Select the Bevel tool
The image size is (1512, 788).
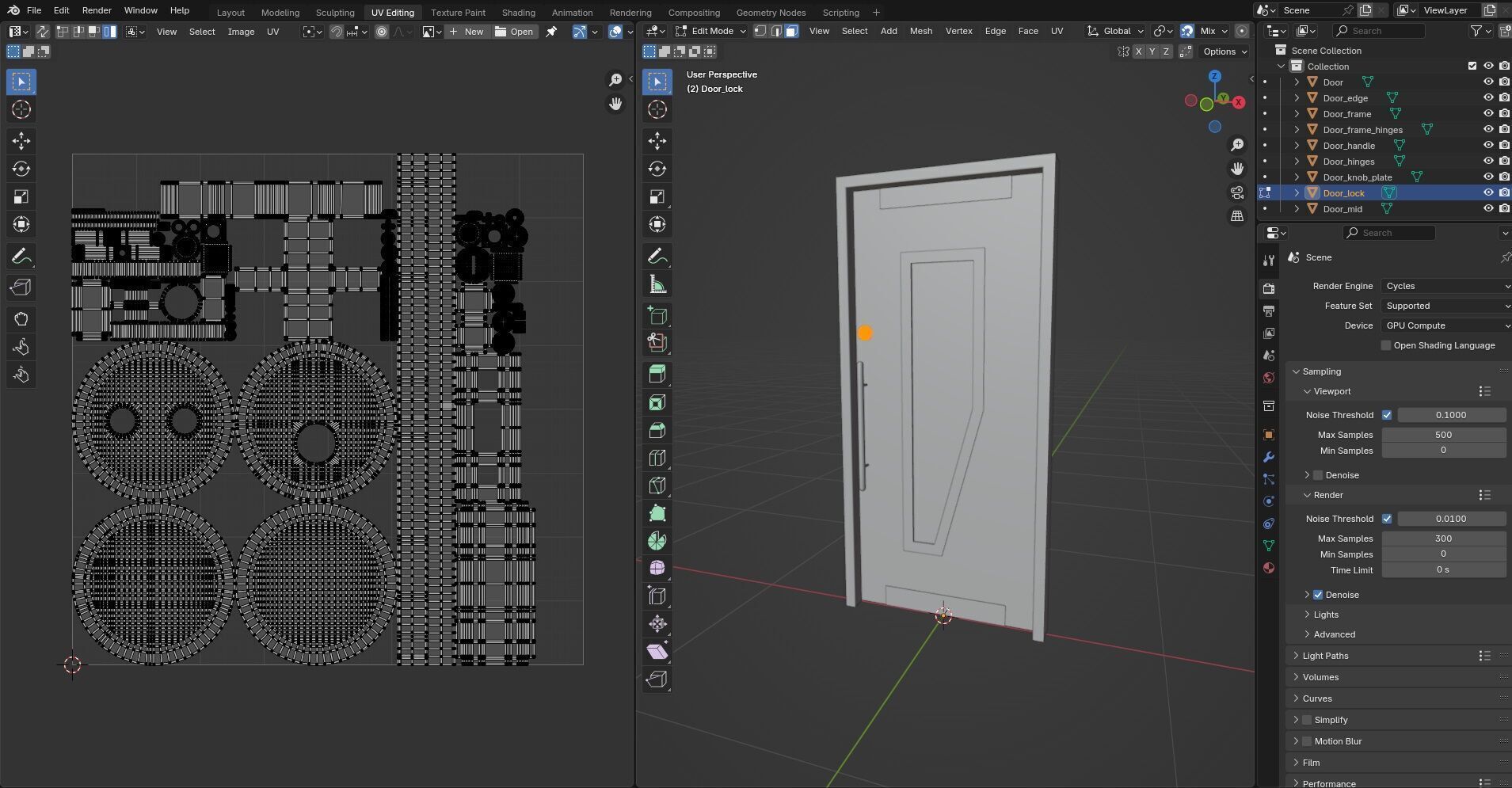(x=657, y=430)
